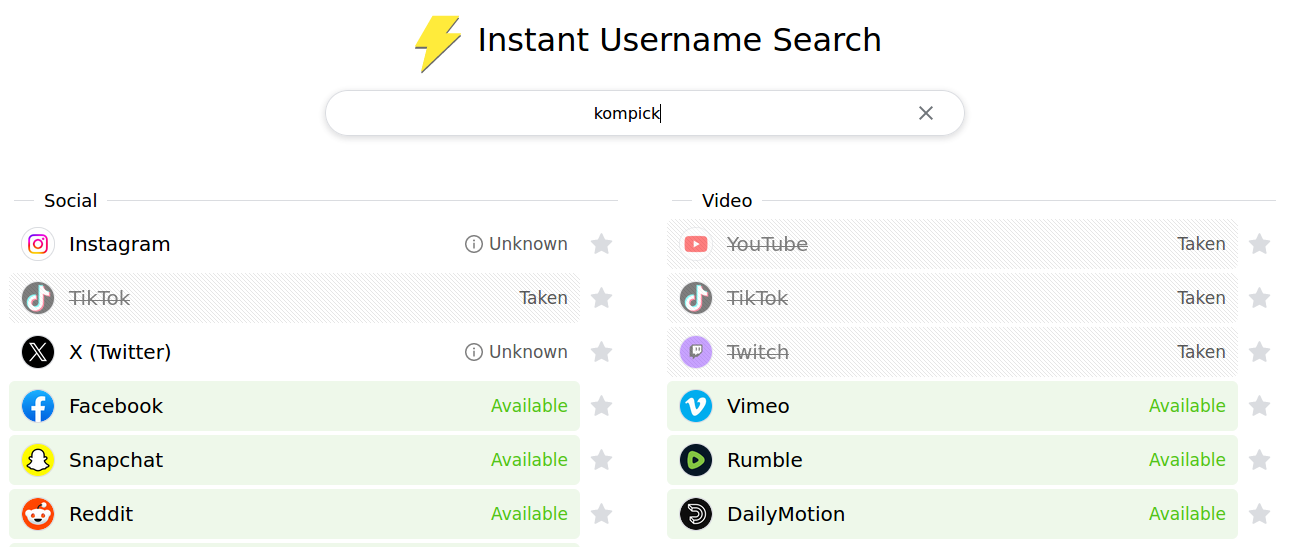Image resolution: width=1300 pixels, height=547 pixels.
Task: Click the Unknown status info for Instagram
Action: tap(516, 244)
